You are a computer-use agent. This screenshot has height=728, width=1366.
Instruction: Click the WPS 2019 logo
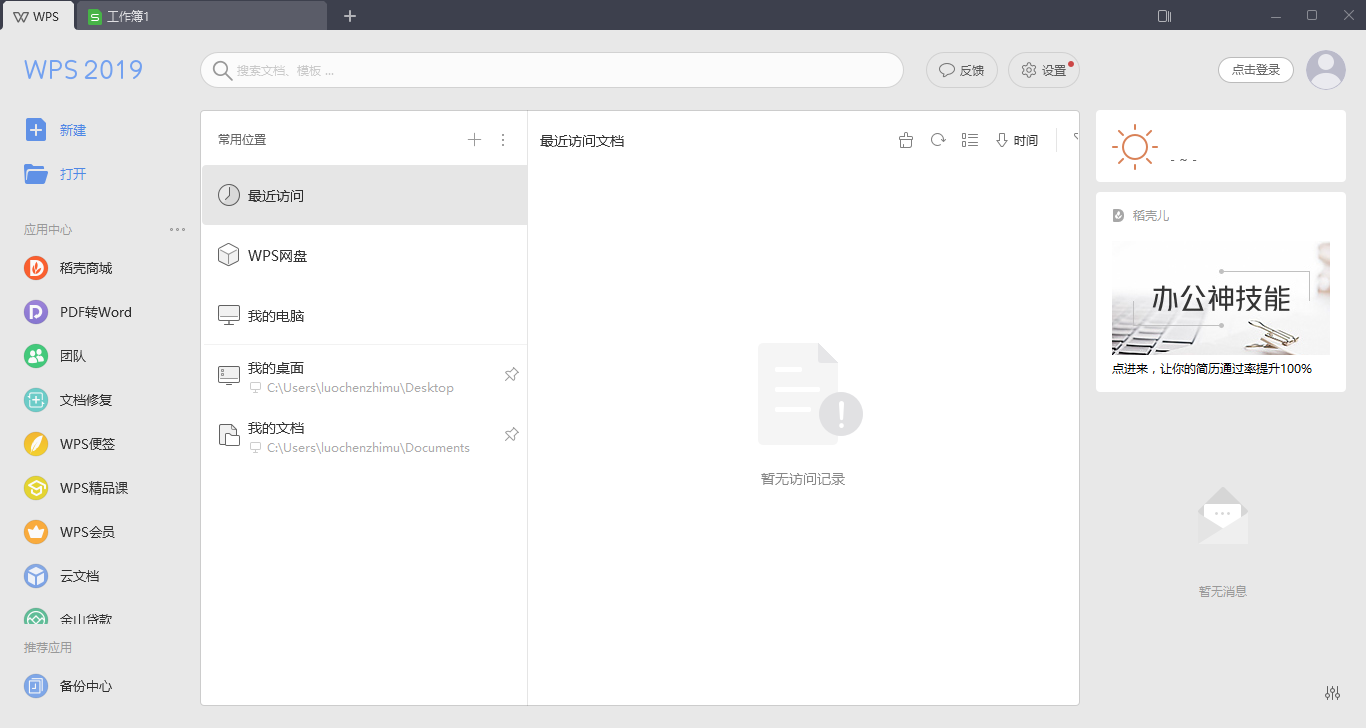tap(84, 70)
